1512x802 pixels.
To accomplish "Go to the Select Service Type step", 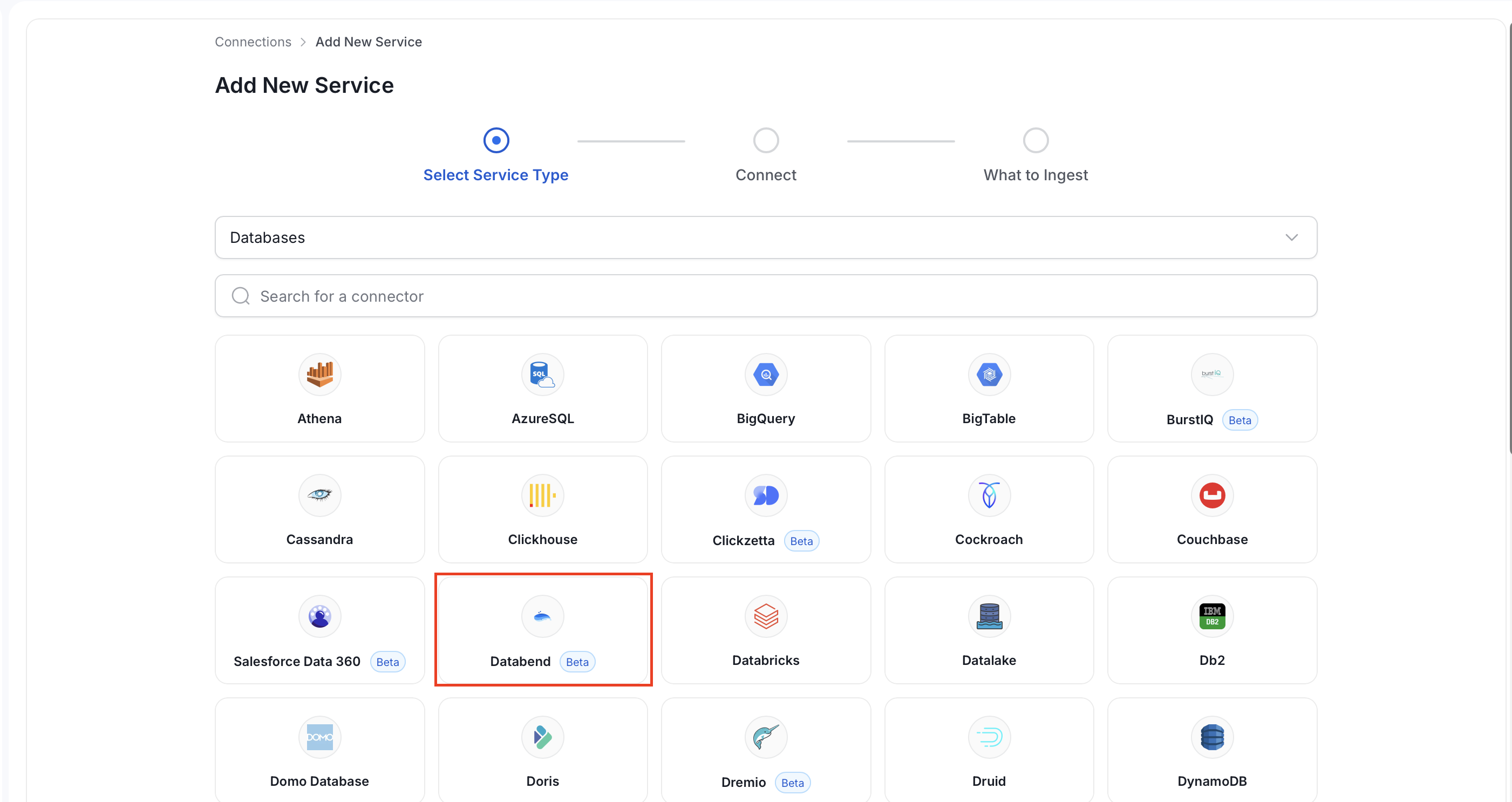I will (x=496, y=140).
